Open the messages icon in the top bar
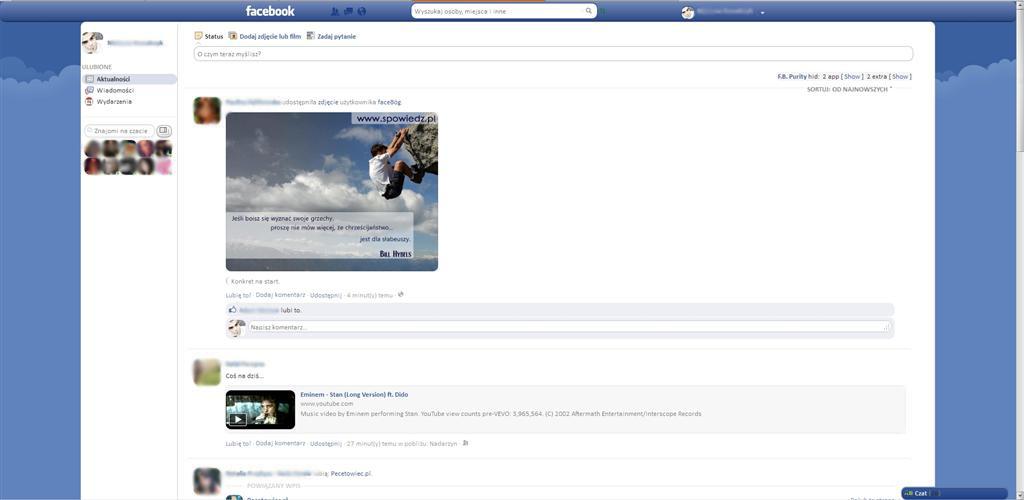The image size is (1024, 500). (x=349, y=11)
